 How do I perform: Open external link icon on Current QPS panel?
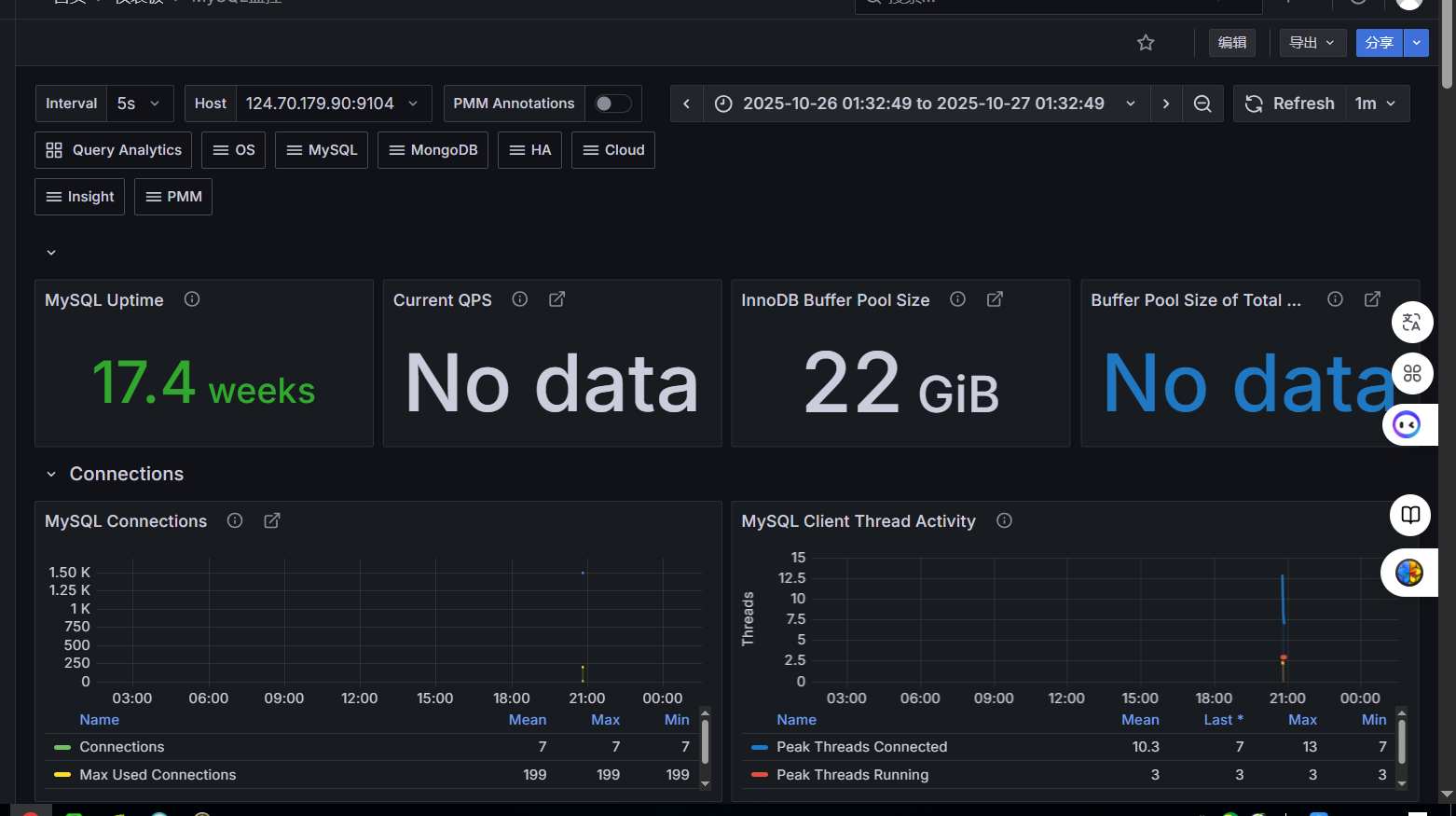(x=556, y=299)
